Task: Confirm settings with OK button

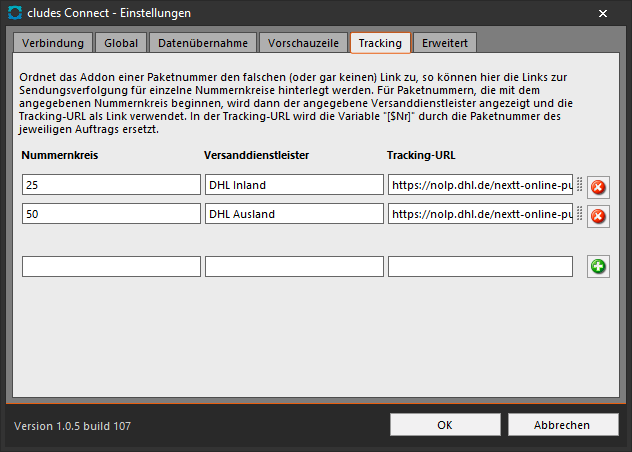Action: coord(445,425)
